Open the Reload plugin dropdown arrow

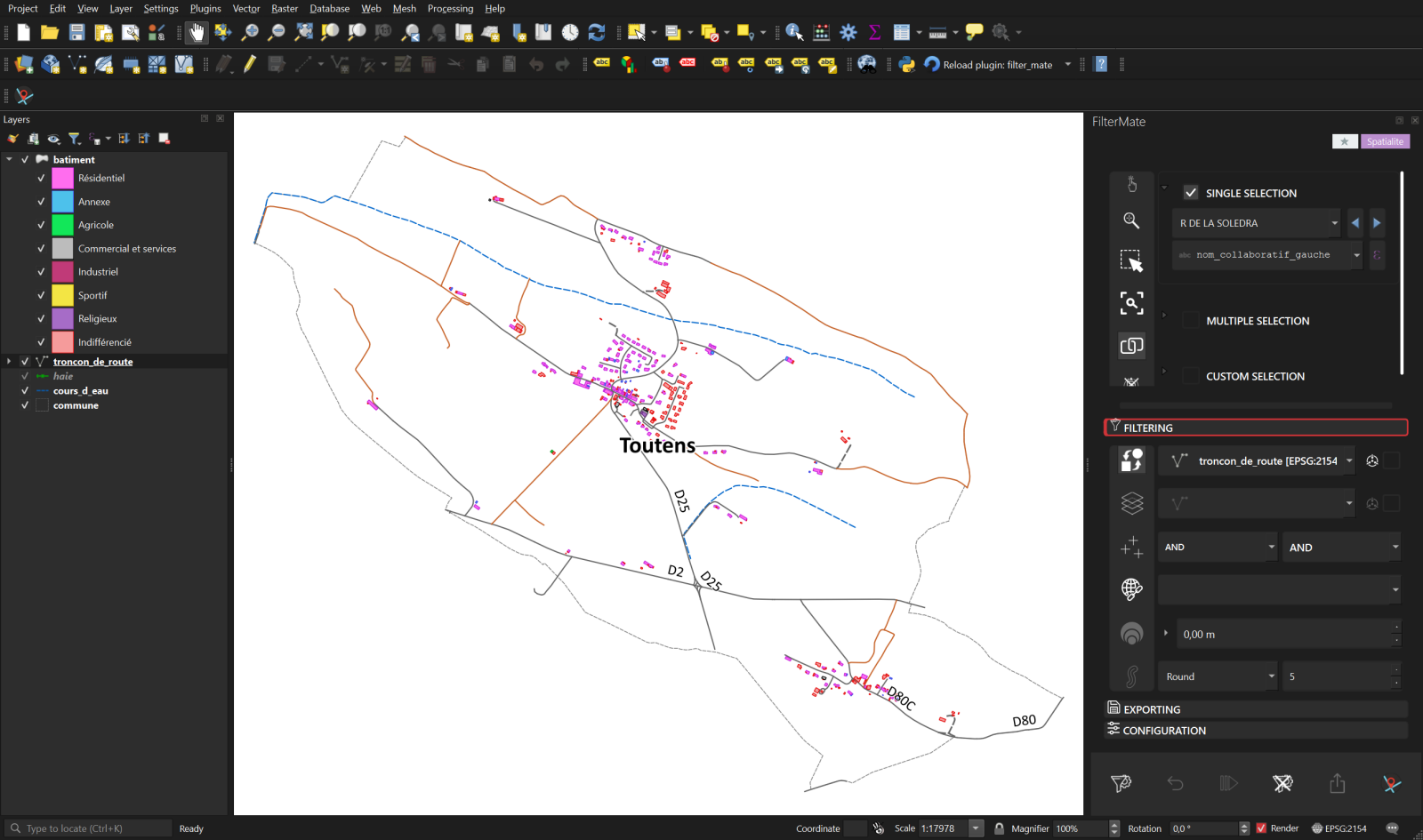coord(1068,65)
